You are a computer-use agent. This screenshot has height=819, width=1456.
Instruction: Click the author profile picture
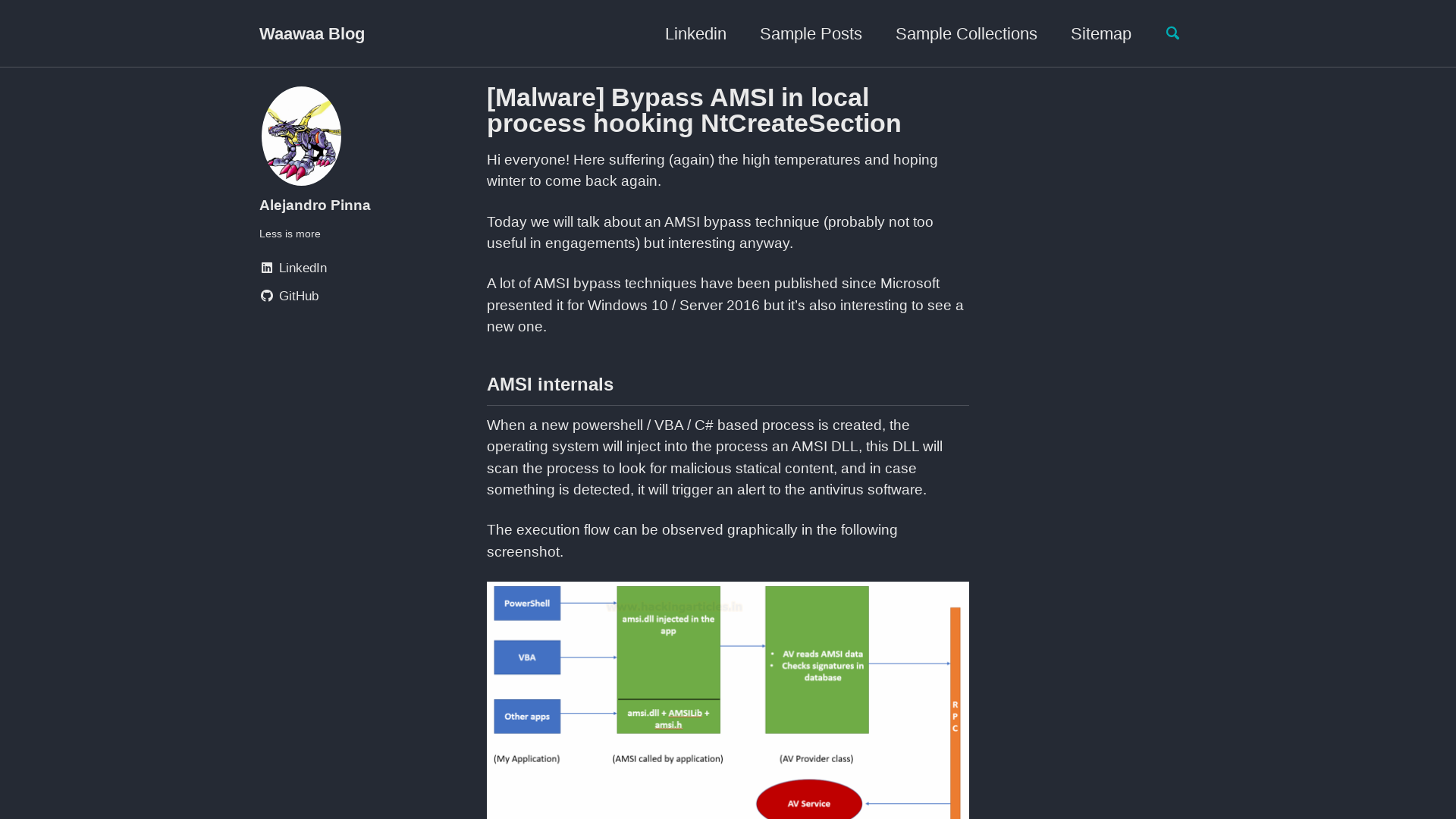click(300, 135)
